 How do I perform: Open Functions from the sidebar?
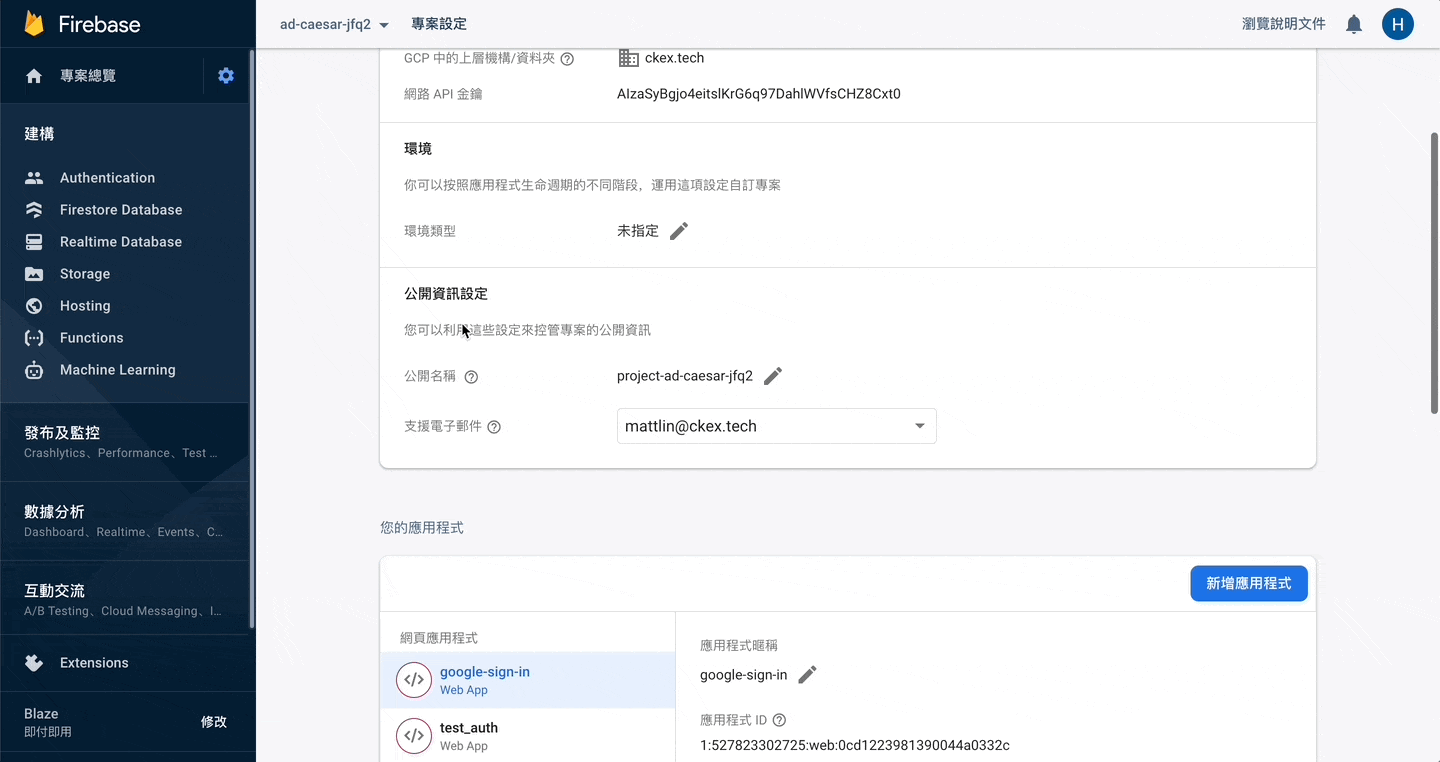[92, 338]
